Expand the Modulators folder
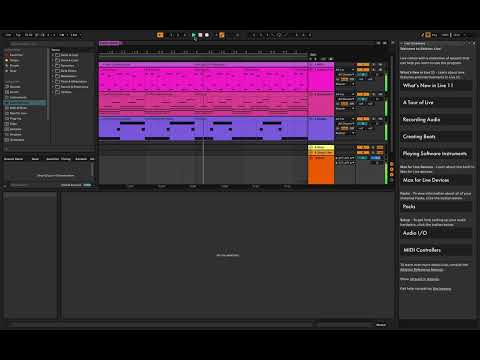 point(53,76)
